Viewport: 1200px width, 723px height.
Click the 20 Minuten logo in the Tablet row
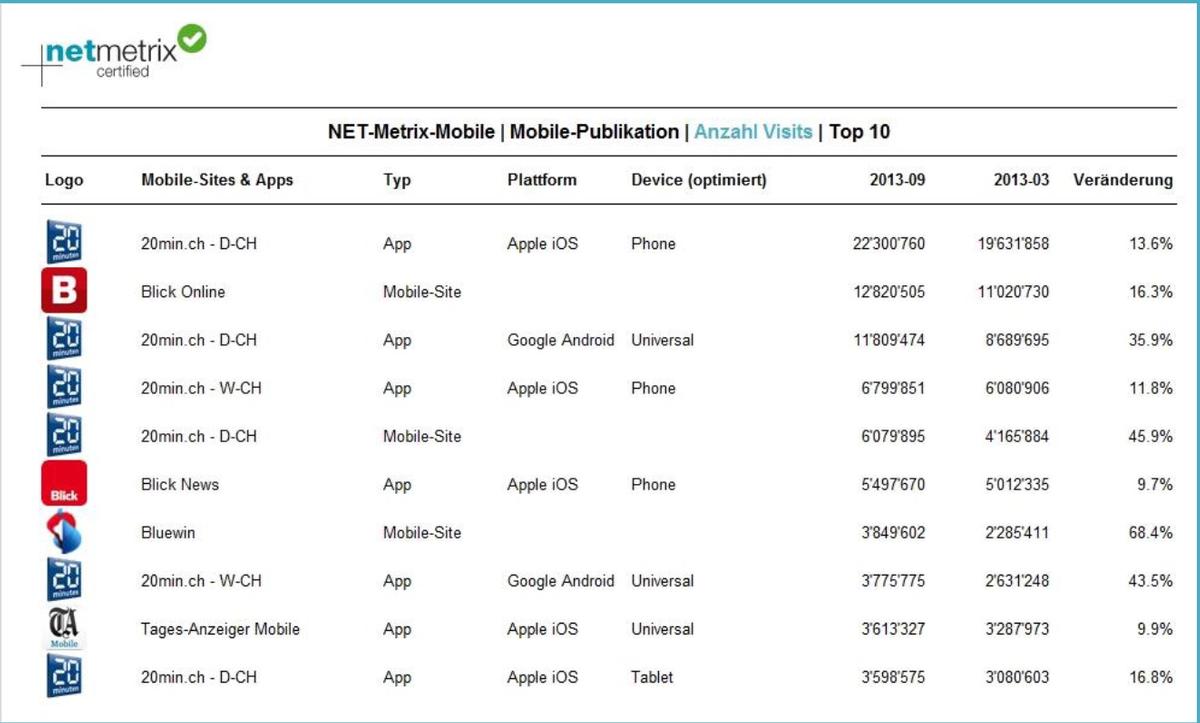click(64, 677)
